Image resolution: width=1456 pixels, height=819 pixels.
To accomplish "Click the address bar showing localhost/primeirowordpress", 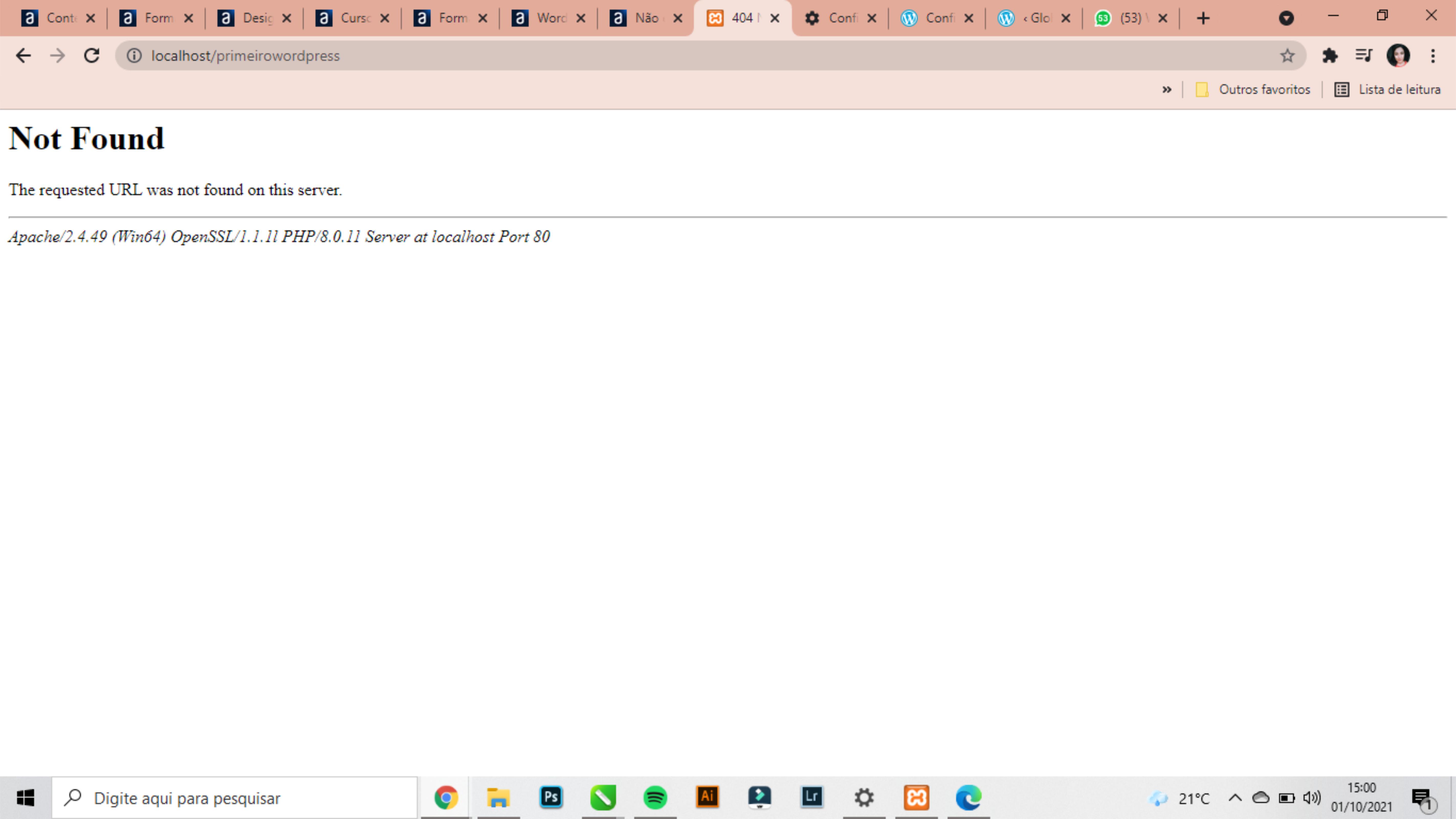I will [245, 55].
